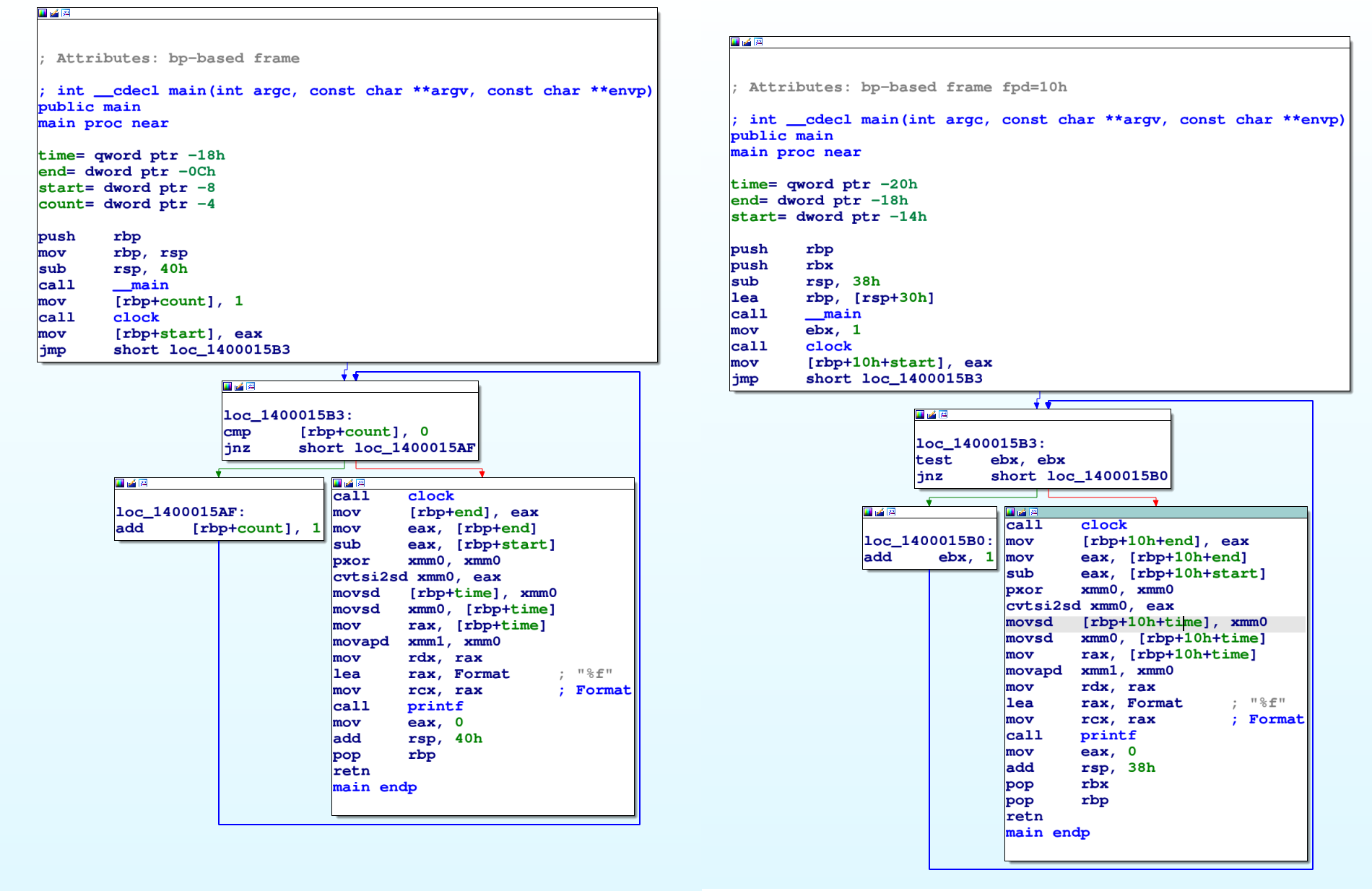Click the group-nodes icon on the 'test ebx, ebx' node
The height and width of the screenshot is (891, 1372).
tap(943, 414)
